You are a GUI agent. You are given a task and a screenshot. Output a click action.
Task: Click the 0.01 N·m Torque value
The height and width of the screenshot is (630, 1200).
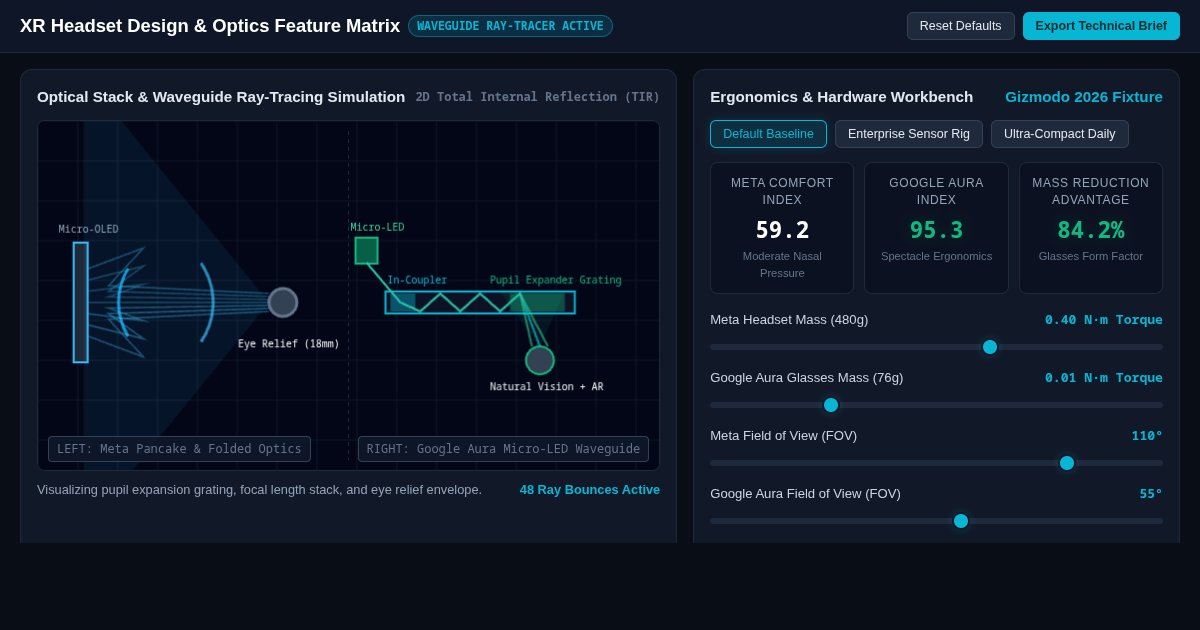(1104, 378)
